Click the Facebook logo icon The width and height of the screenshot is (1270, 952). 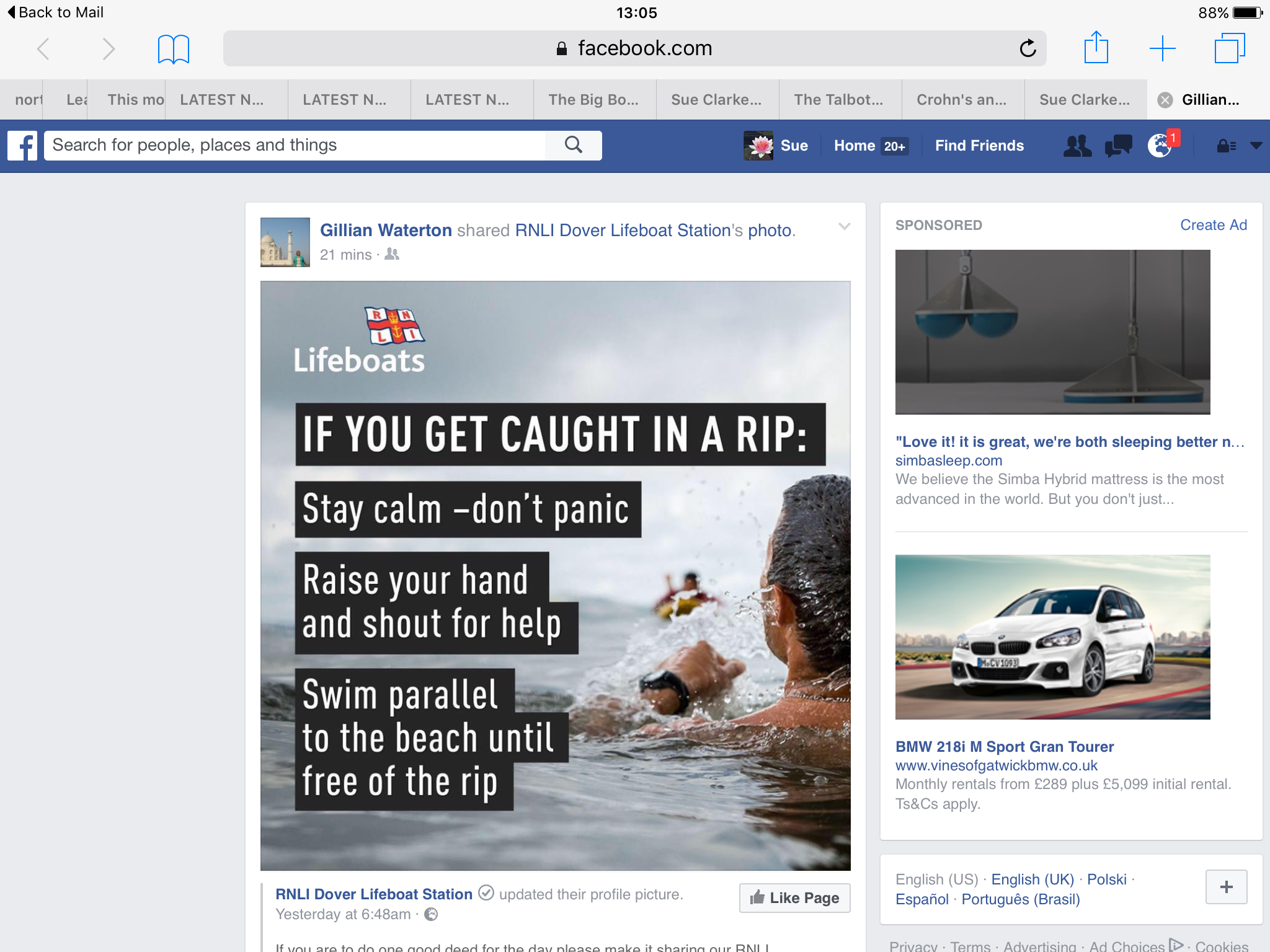click(x=22, y=146)
